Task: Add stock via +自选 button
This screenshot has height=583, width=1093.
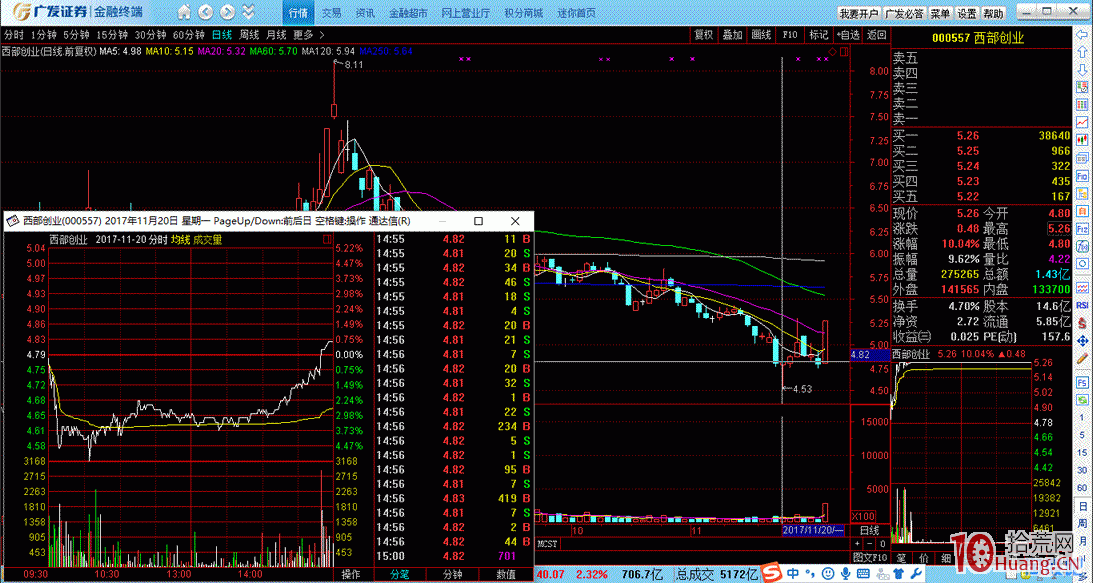Action: click(848, 35)
